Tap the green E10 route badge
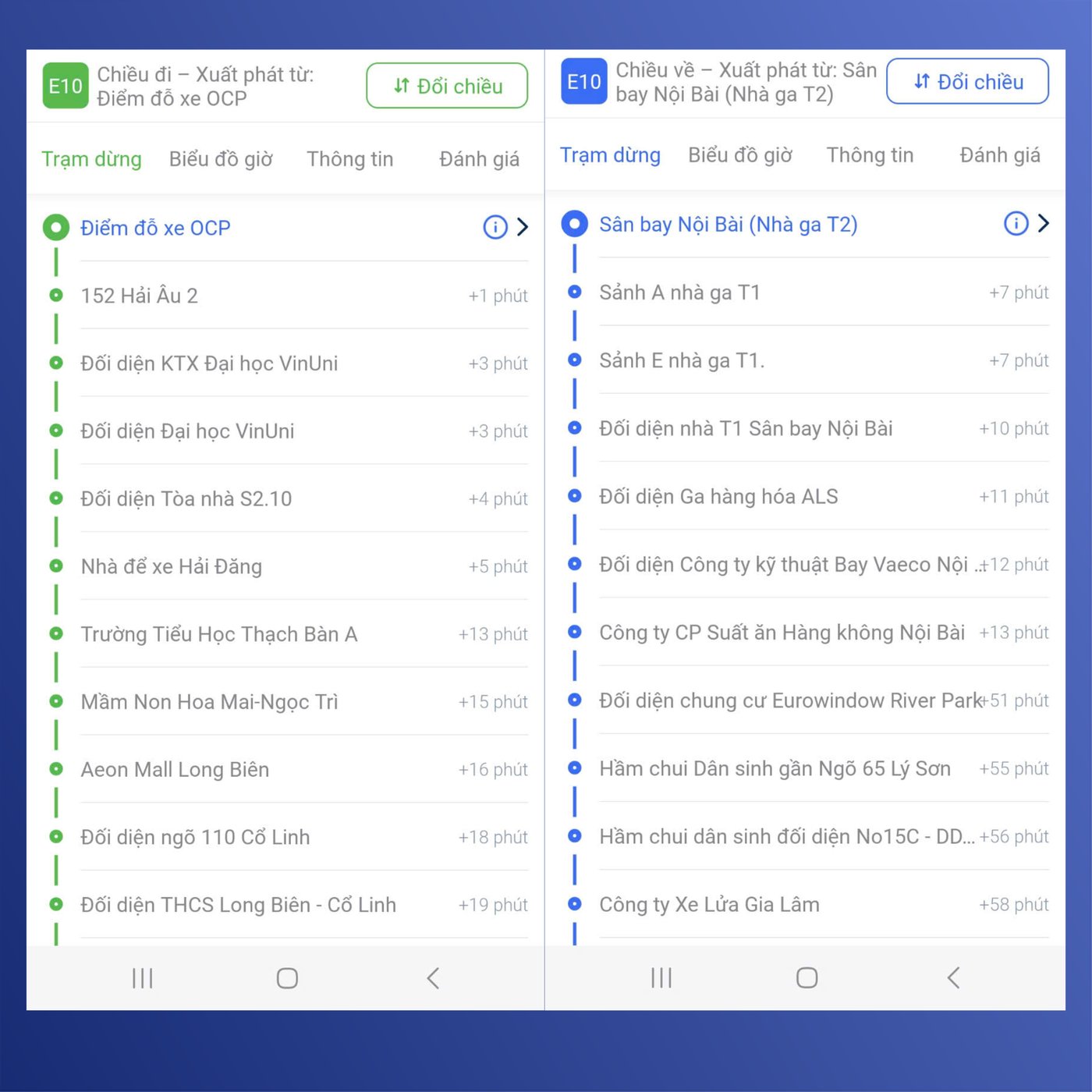This screenshot has width=1092, height=1092. [65, 86]
